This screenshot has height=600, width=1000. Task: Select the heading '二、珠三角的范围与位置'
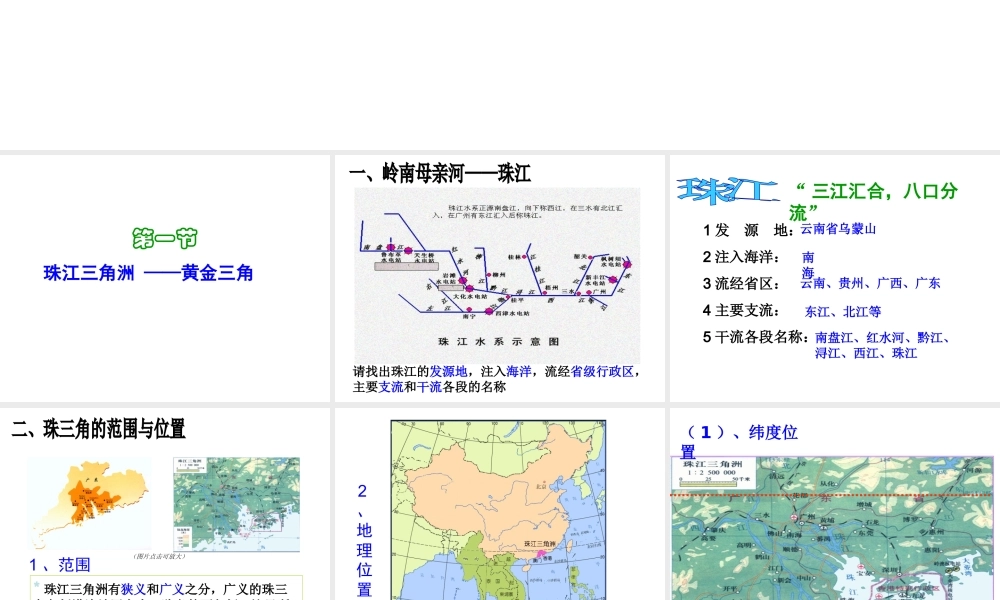[x=99, y=429]
